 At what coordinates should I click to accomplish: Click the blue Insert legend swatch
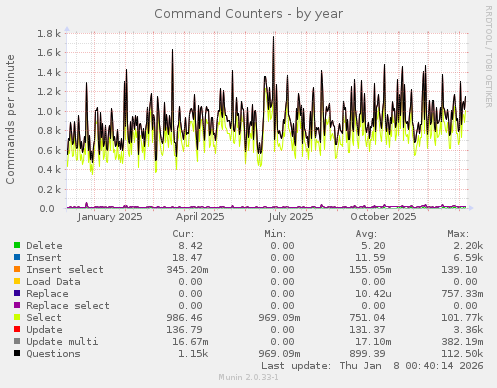17,257
